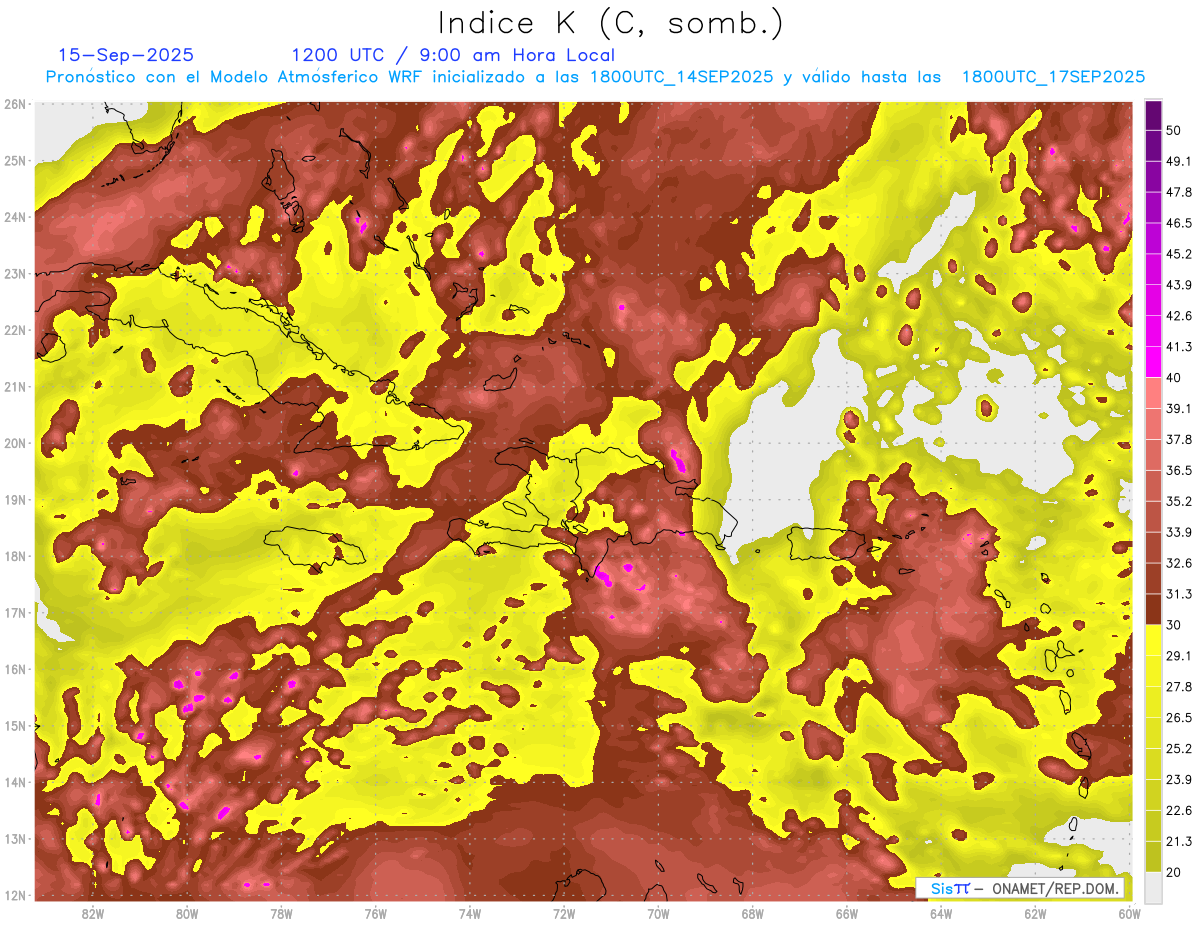
Task: Click the longitude label "60W"
Action: coord(1129,913)
